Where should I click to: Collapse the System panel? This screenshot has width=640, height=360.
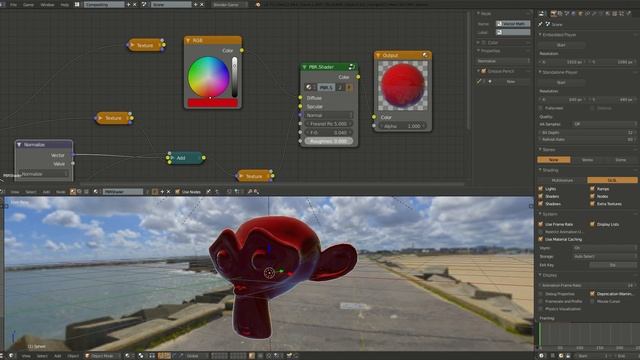point(540,214)
